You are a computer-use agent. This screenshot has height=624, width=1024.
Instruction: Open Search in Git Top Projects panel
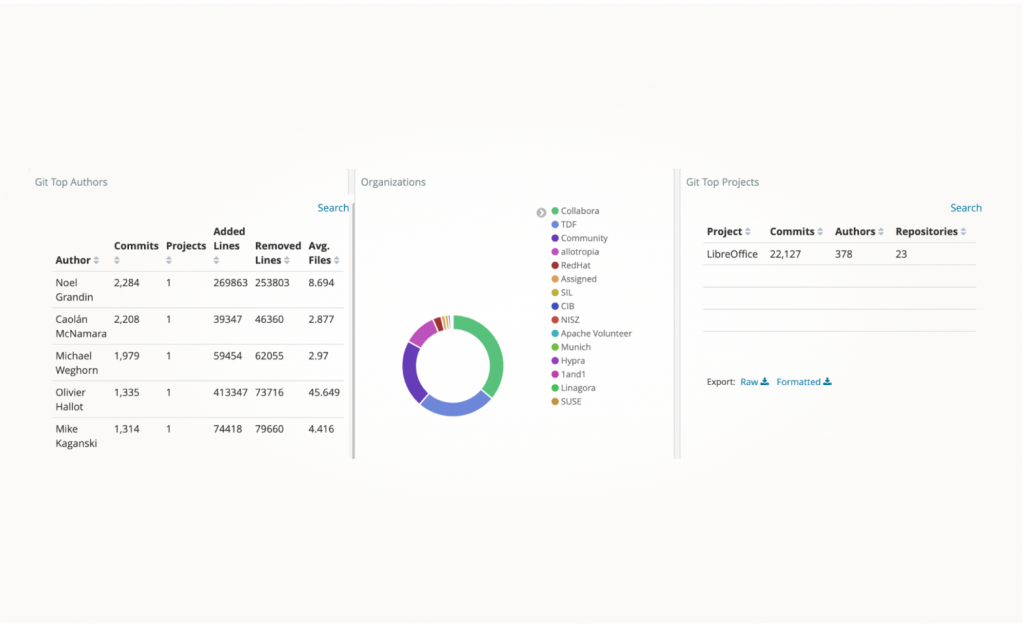pyautogui.click(x=966, y=208)
